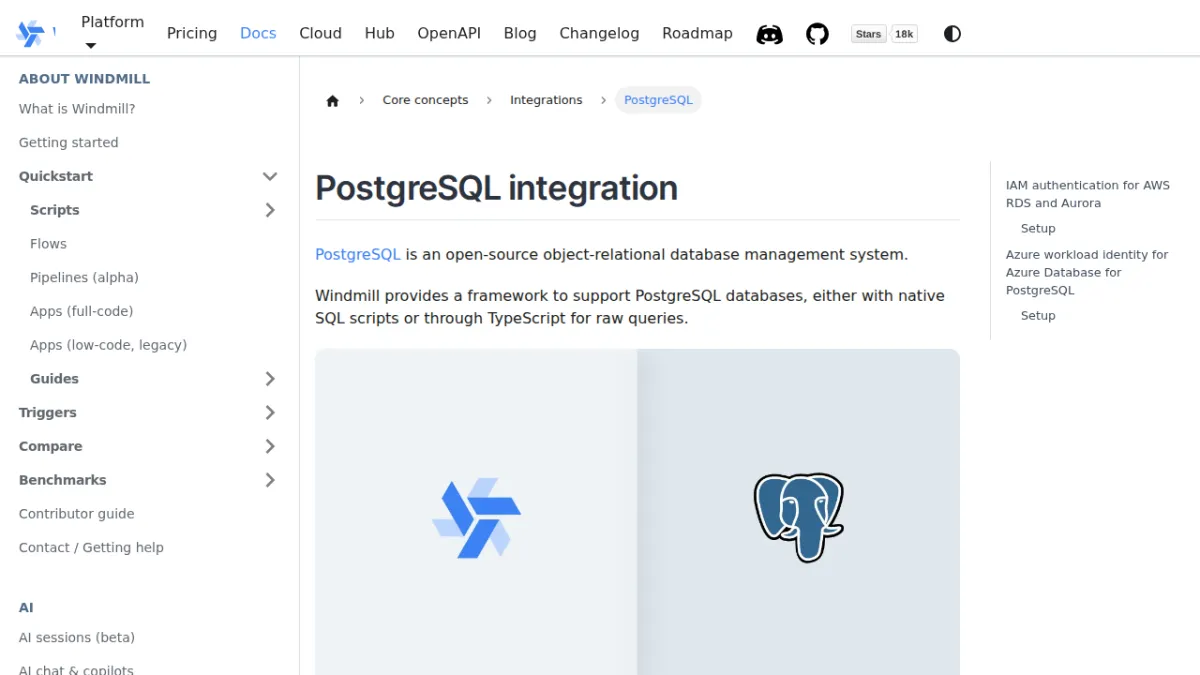Click the 18k star count badge

coord(904,34)
